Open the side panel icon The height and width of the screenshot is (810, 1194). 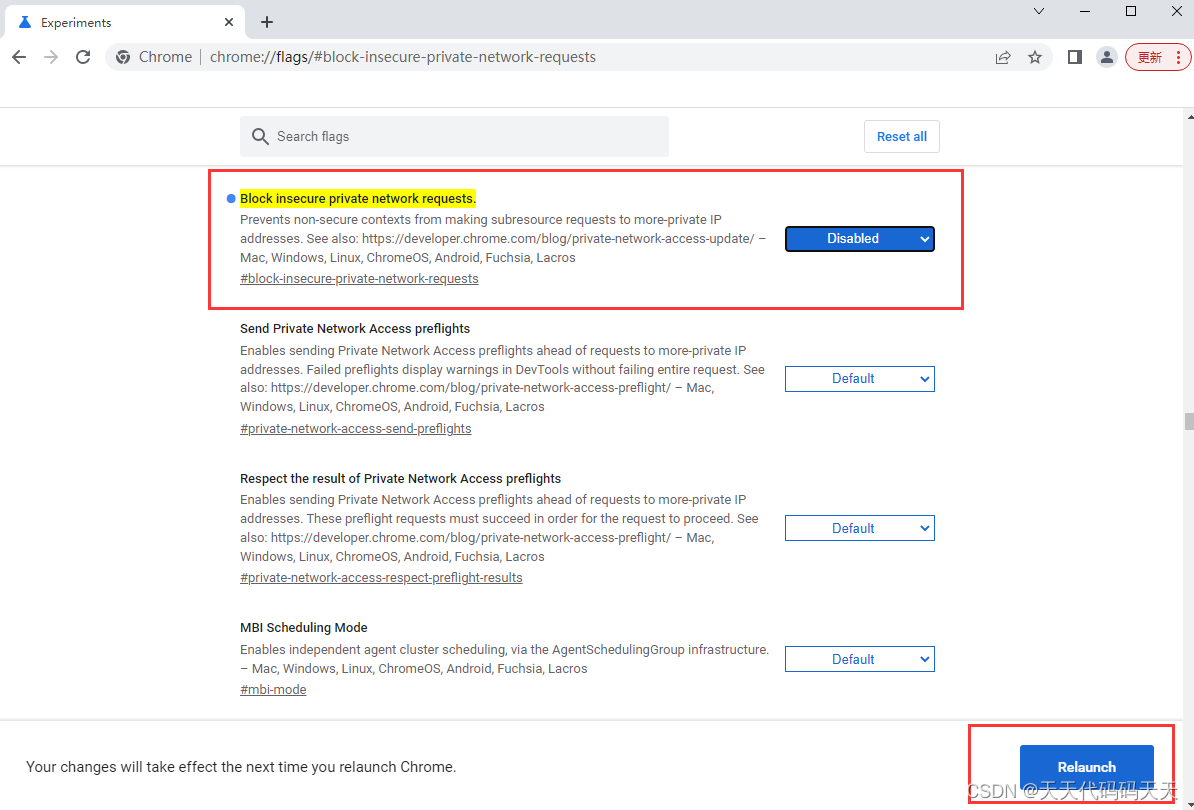click(x=1074, y=57)
